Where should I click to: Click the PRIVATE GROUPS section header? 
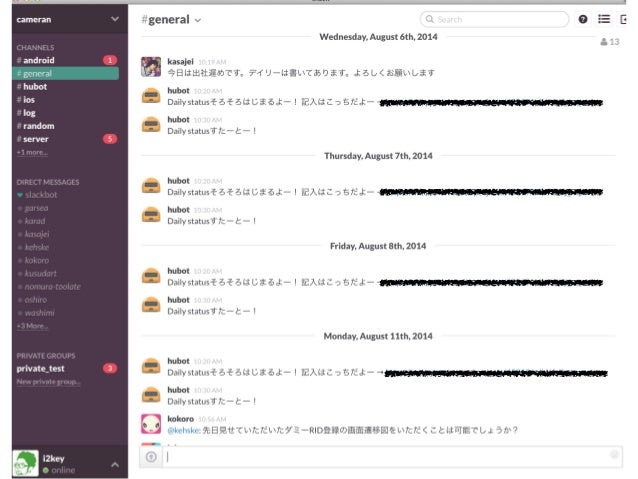[46, 356]
